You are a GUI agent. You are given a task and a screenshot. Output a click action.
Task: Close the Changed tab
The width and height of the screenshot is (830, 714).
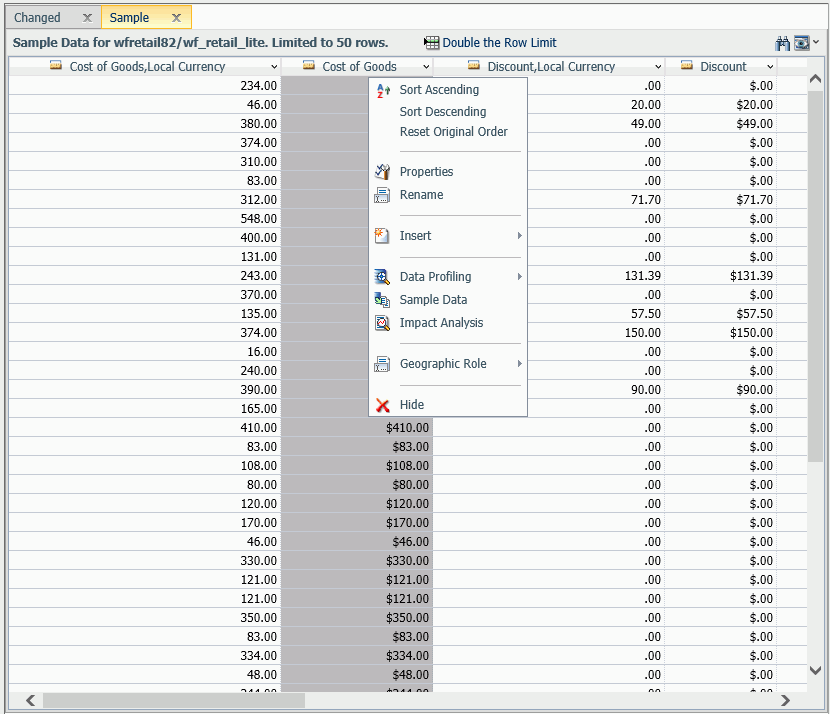tap(87, 18)
